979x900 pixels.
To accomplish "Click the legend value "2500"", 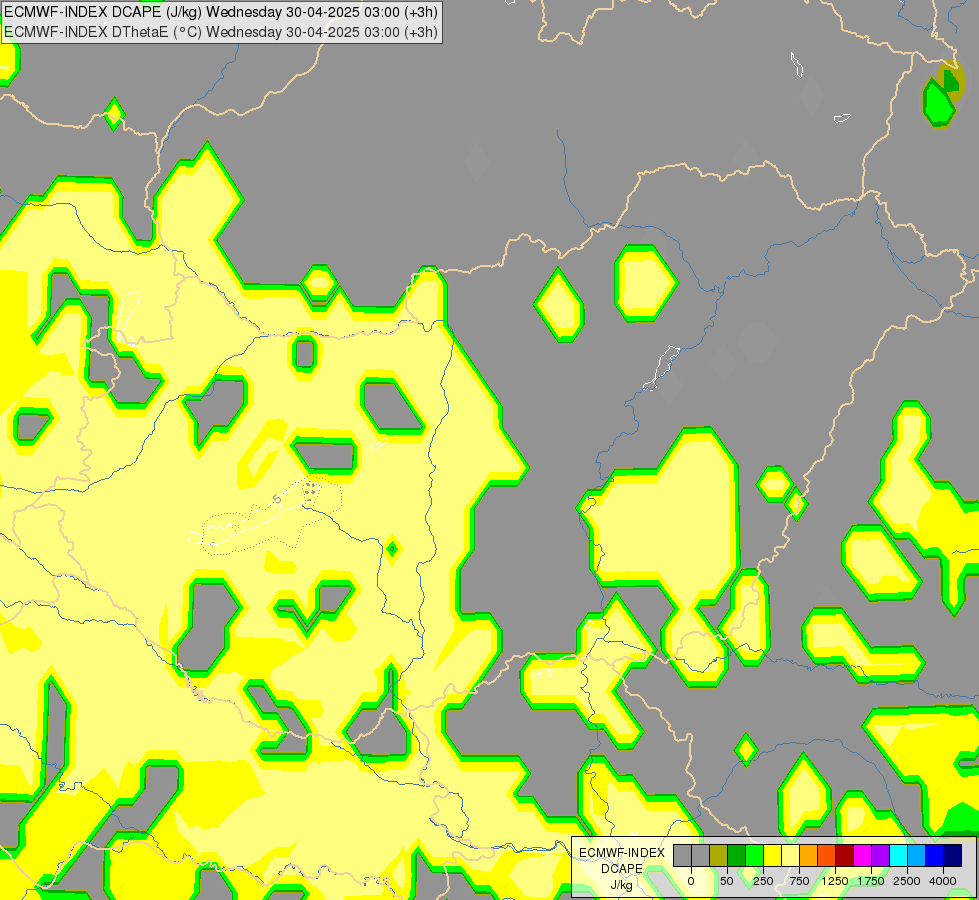I will click(907, 881).
